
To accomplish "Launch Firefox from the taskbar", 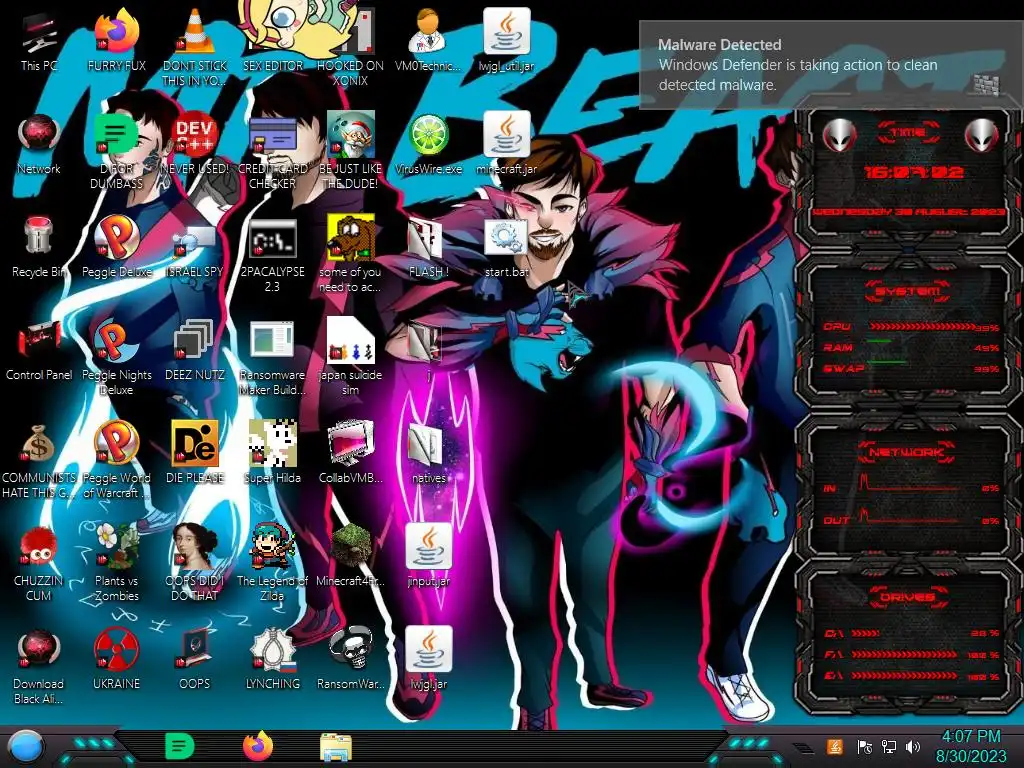I will (x=258, y=746).
